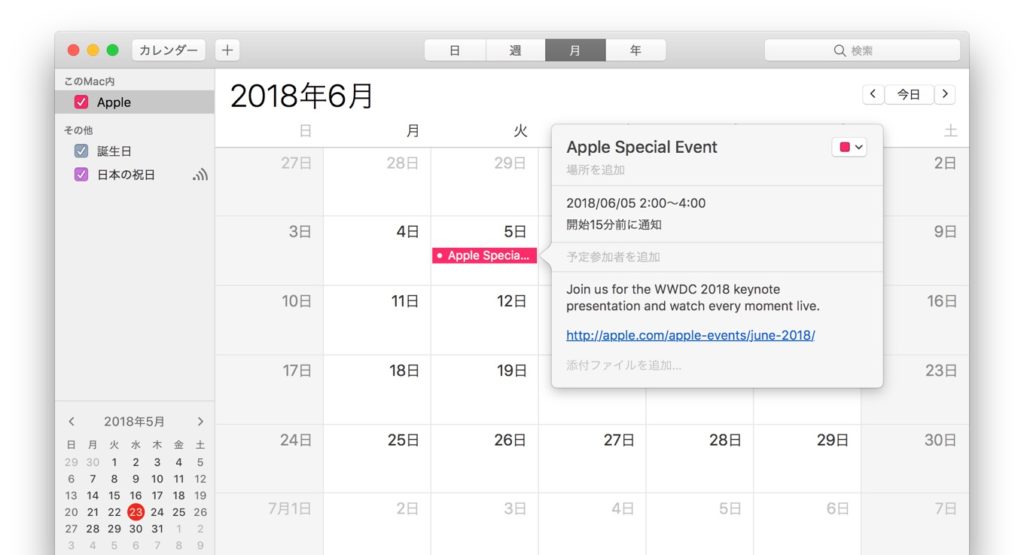The width and height of the screenshot is (1024, 555).
Task: Click mini calendar previous month arrow
Action: [x=71, y=422]
